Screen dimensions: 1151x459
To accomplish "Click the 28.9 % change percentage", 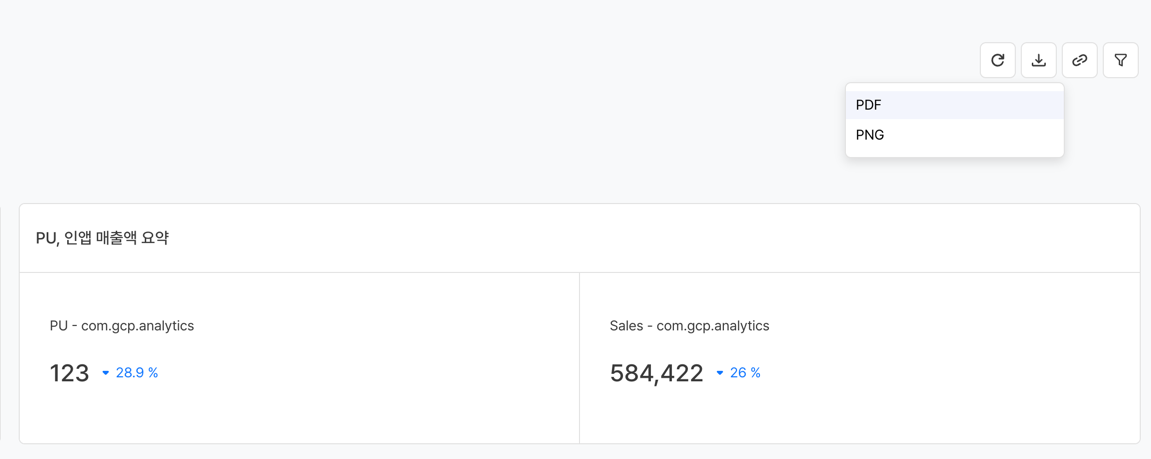I will click(137, 373).
